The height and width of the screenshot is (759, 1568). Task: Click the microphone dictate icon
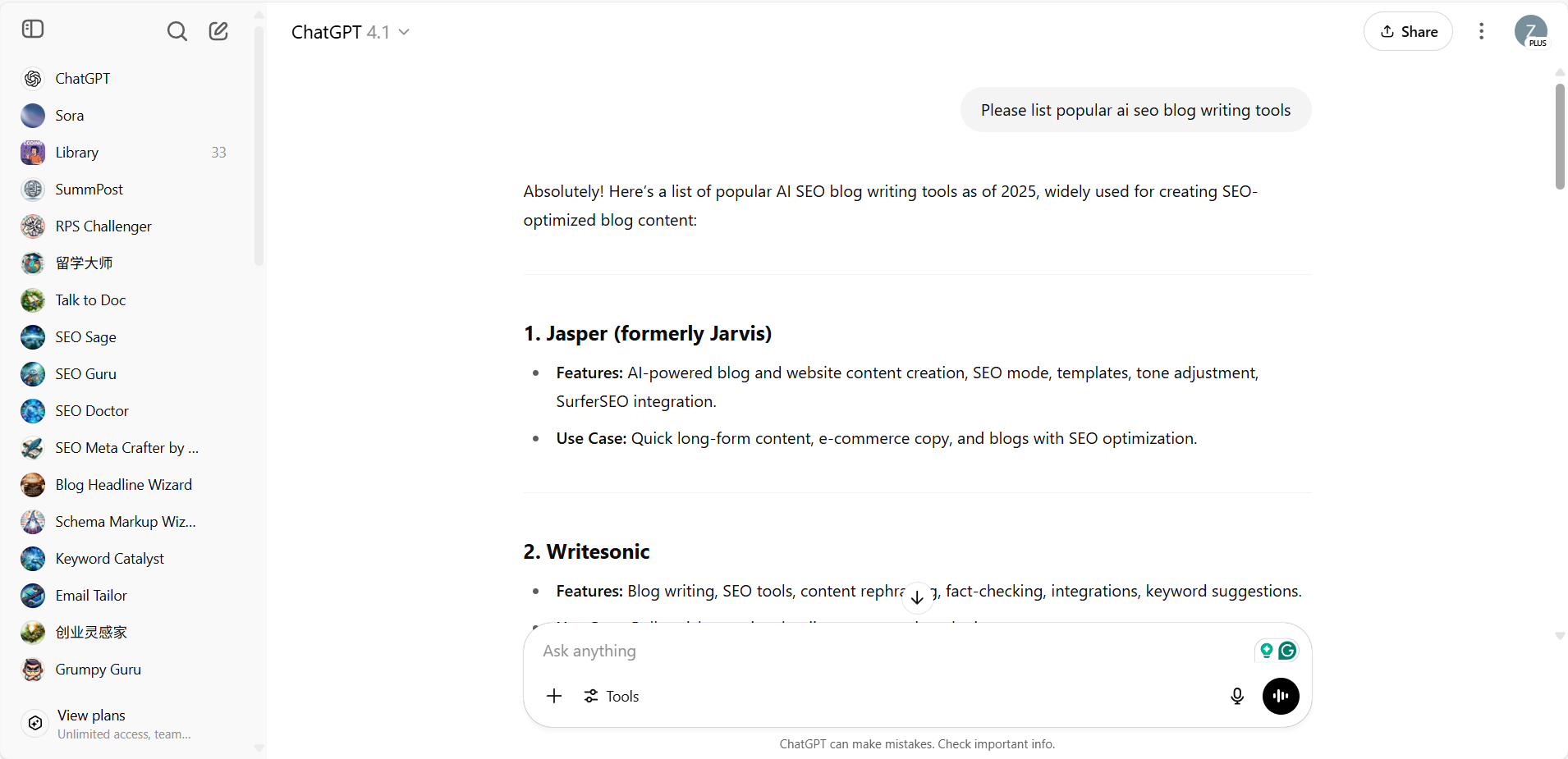pos(1237,697)
